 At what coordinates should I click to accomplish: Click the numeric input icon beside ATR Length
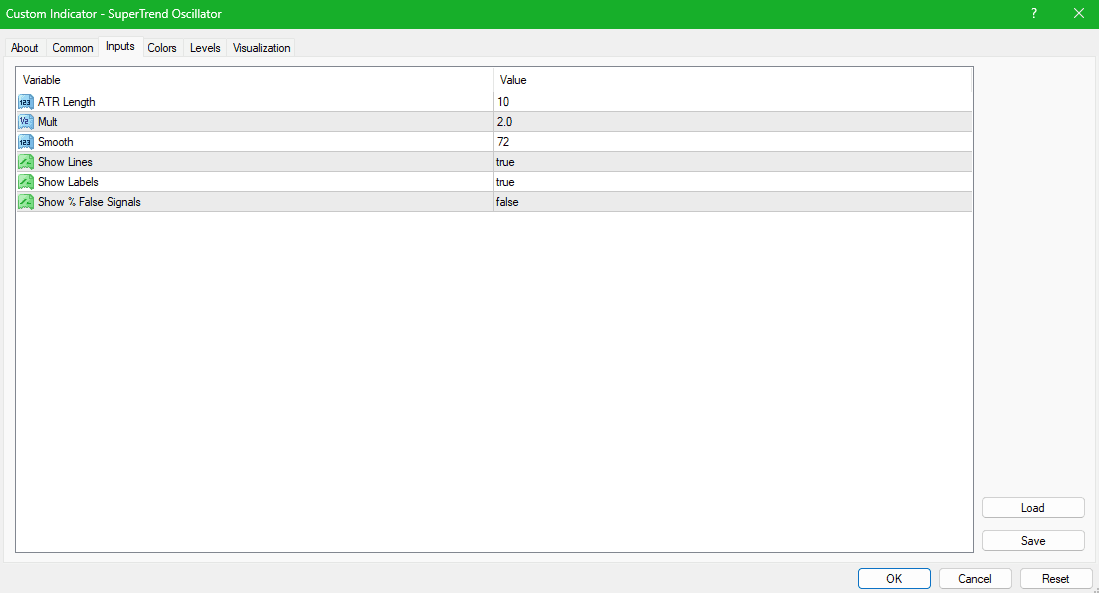[25, 101]
